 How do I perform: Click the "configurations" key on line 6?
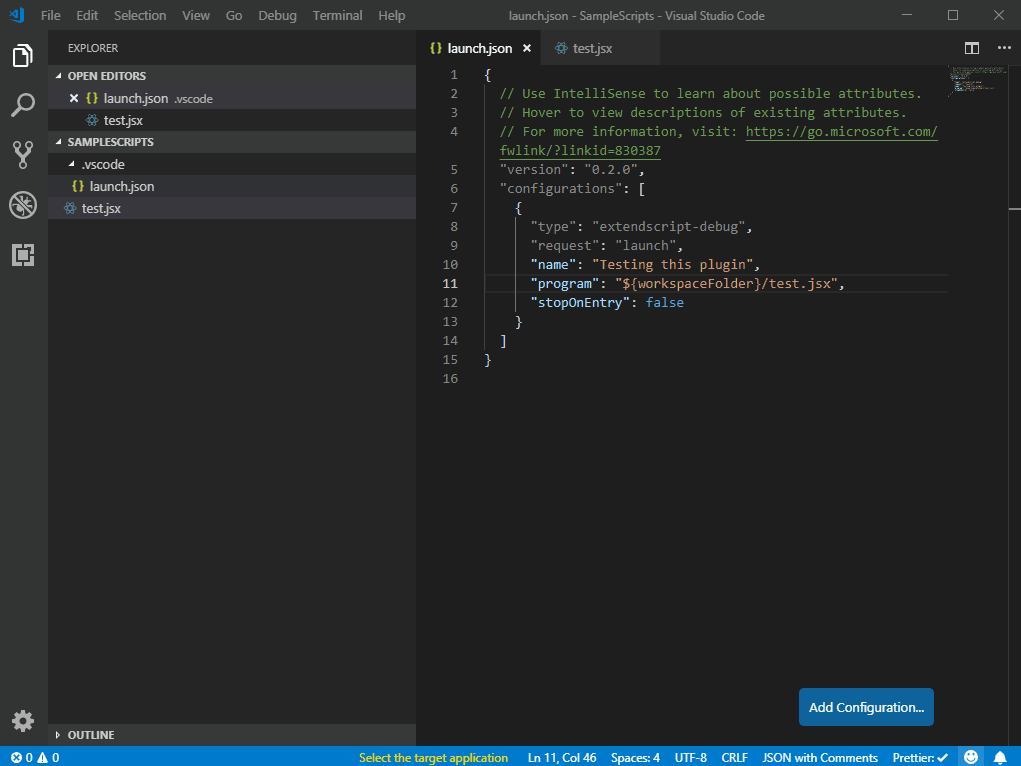click(561, 188)
